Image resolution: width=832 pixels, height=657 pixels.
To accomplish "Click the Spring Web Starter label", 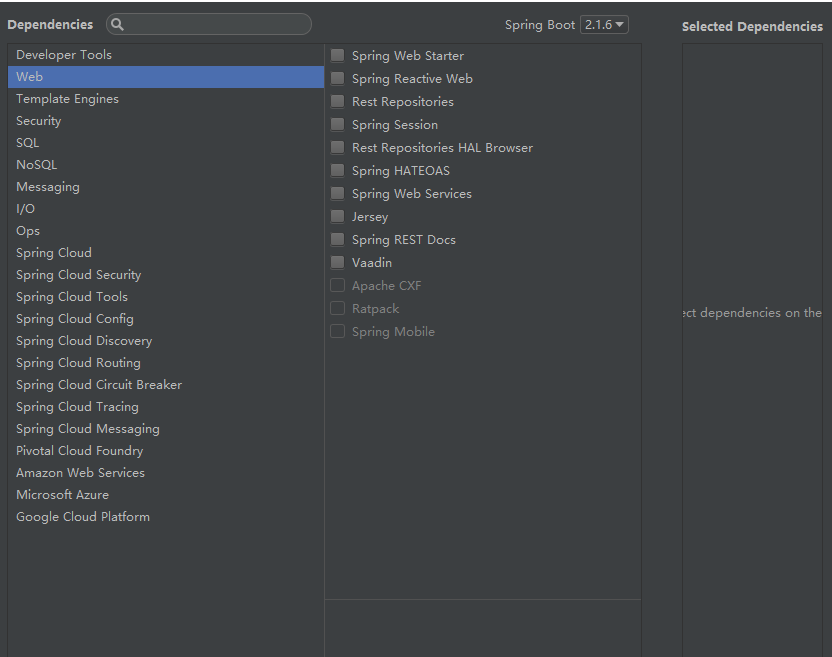I will point(408,56).
